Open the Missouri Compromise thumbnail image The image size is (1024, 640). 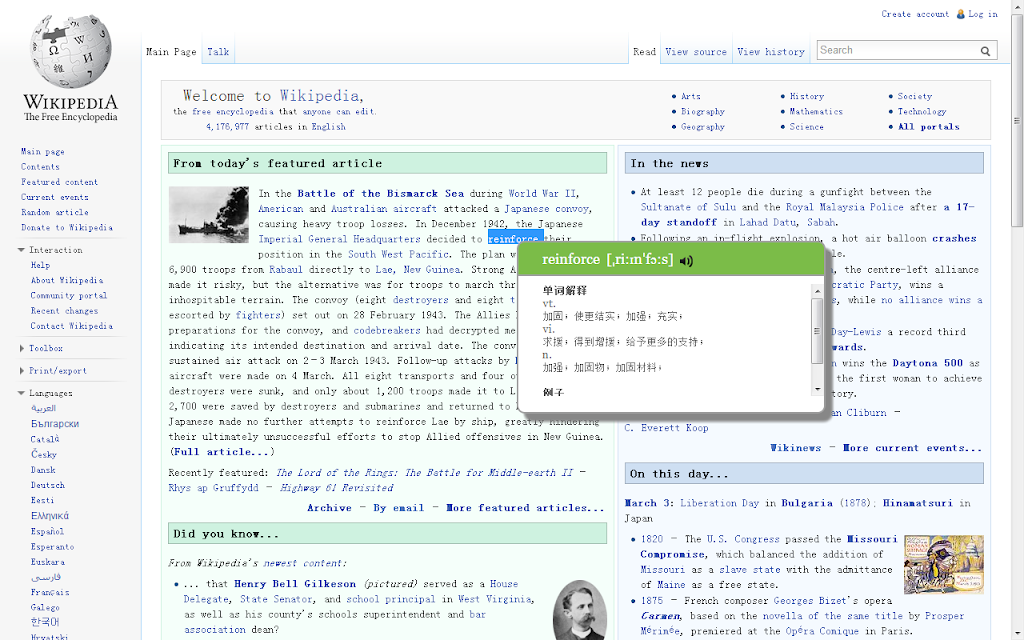pos(944,564)
